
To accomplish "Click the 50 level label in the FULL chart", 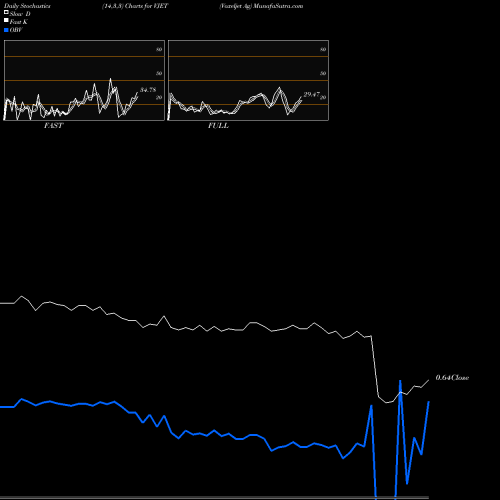I will click(x=323, y=73).
